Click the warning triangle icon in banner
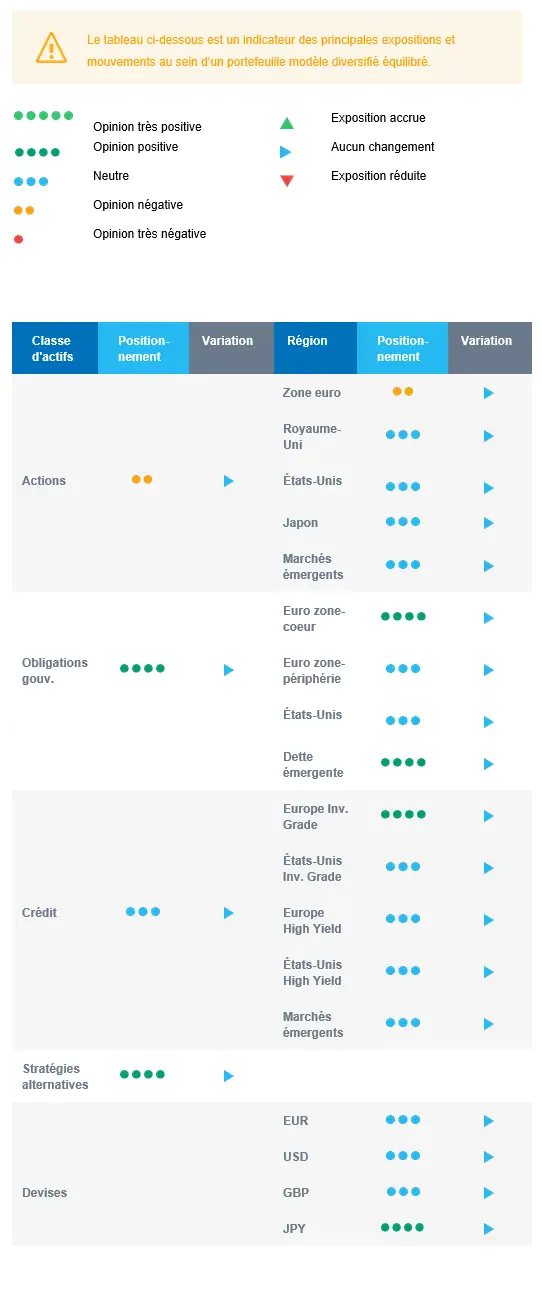 [x=50, y=47]
